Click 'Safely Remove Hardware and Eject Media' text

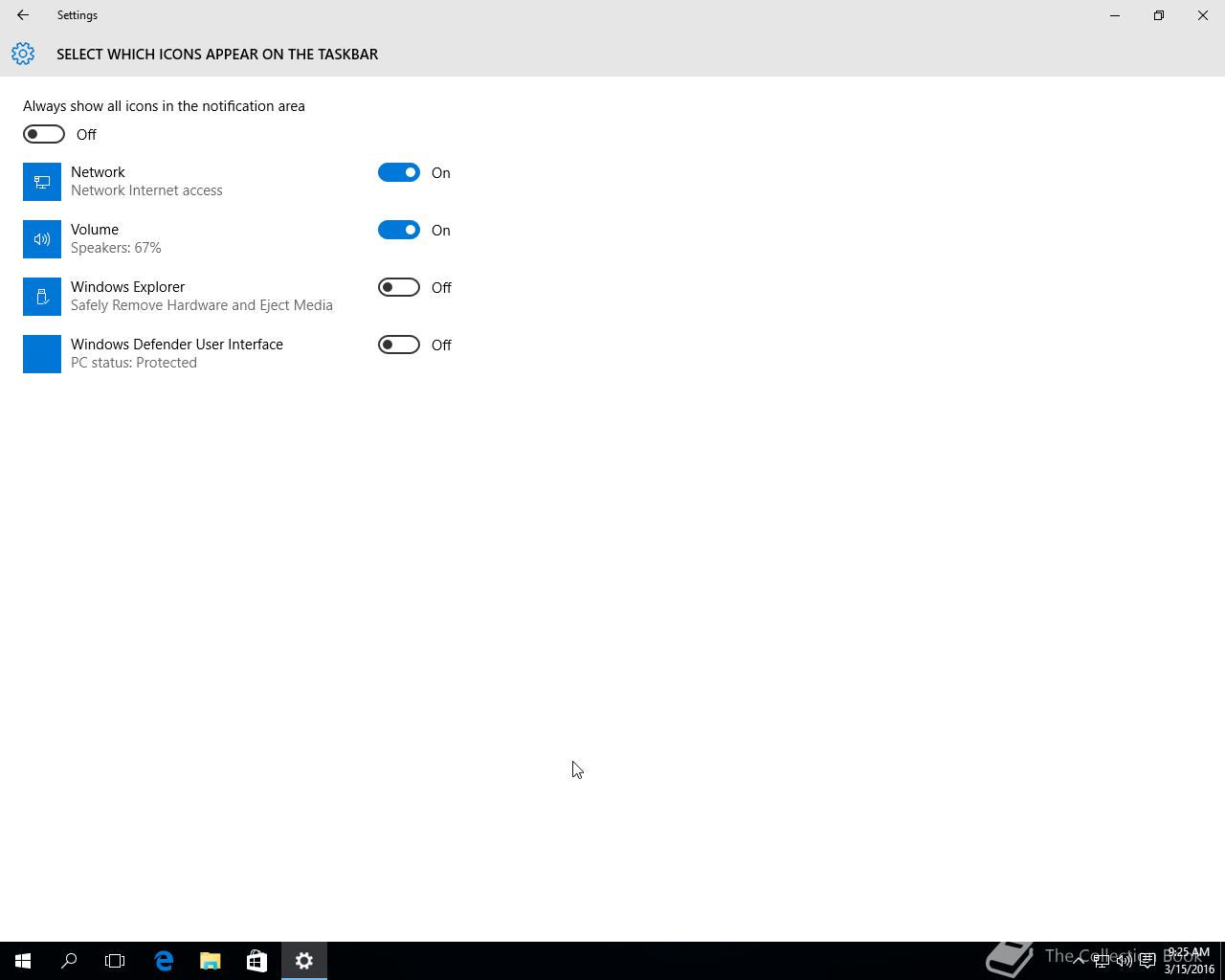tap(202, 305)
